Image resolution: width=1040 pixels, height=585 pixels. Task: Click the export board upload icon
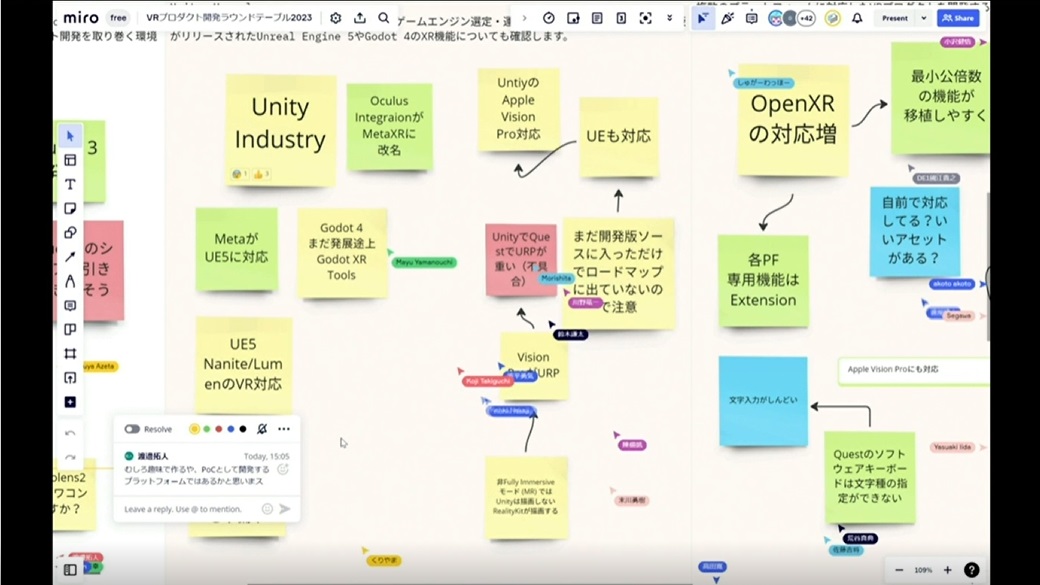coord(359,18)
